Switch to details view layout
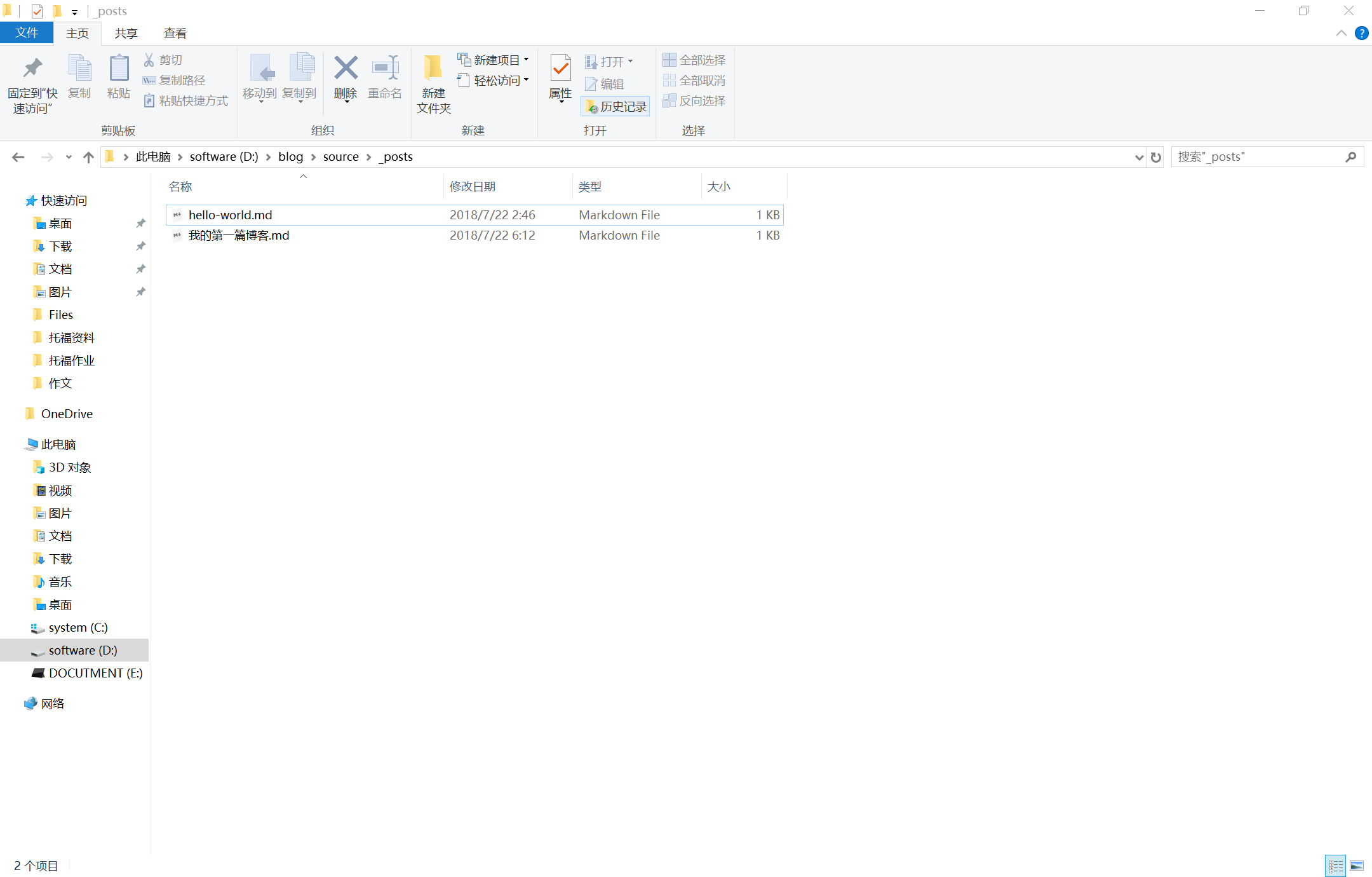This screenshot has height=877, width=1372. (1336, 866)
